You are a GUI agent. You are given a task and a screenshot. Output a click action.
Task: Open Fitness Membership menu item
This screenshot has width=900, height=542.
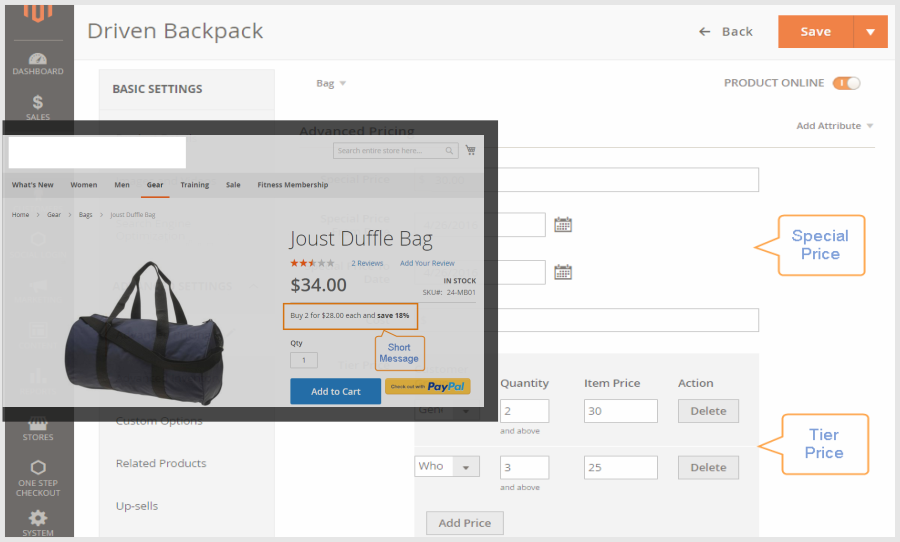click(x=293, y=185)
